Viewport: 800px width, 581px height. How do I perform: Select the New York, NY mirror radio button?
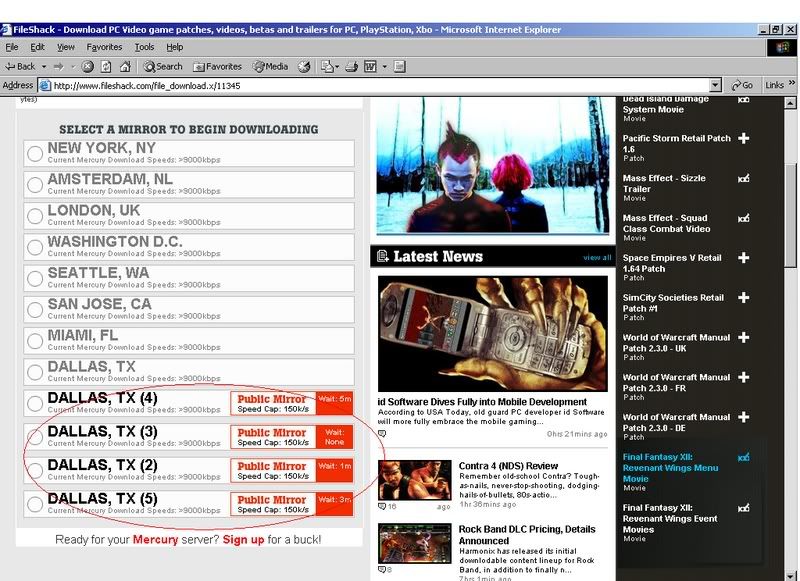click(x=35, y=153)
